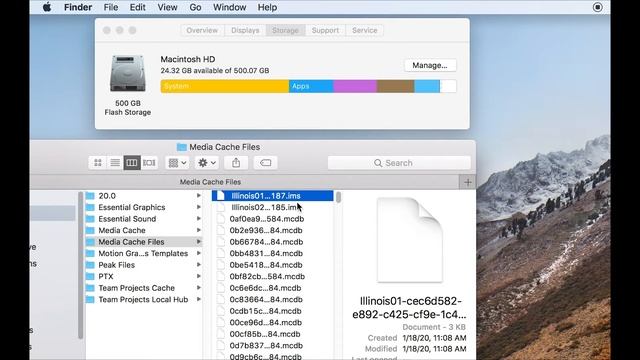Click the Media Cache Files title folder icon
This screenshot has width=640, height=360.
pos(182,147)
